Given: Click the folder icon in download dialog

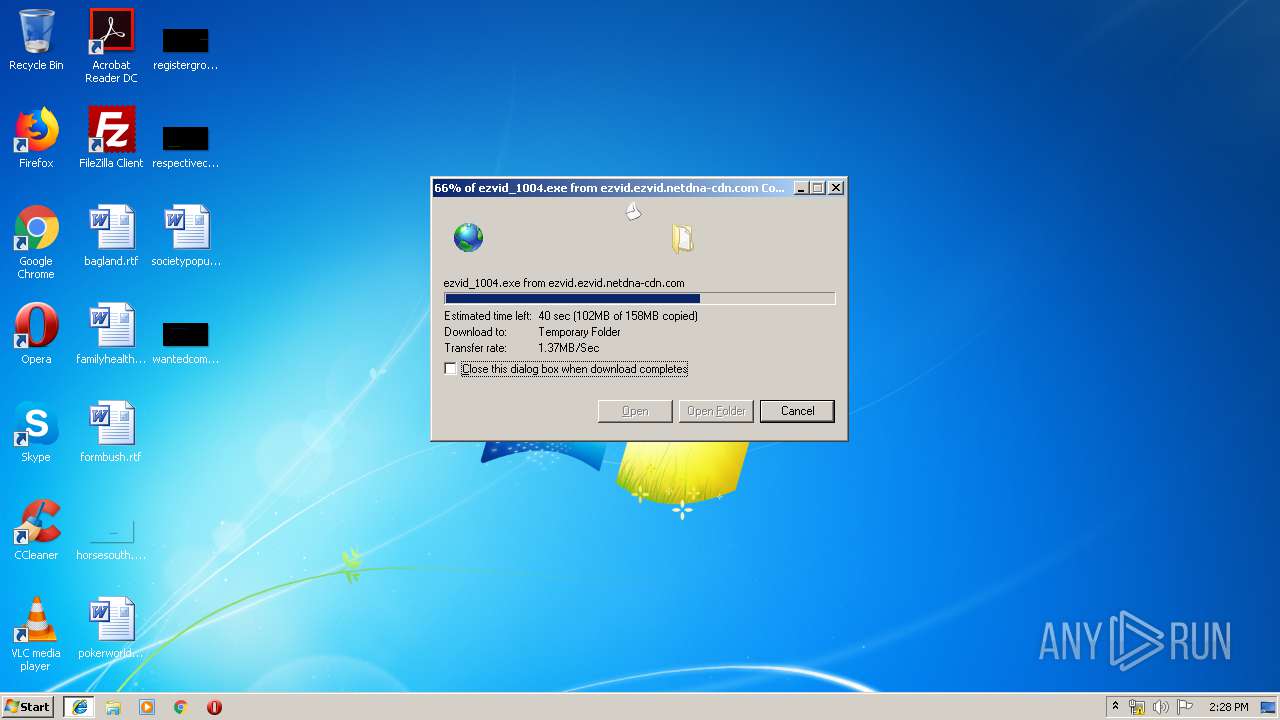Looking at the screenshot, I should [x=683, y=238].
